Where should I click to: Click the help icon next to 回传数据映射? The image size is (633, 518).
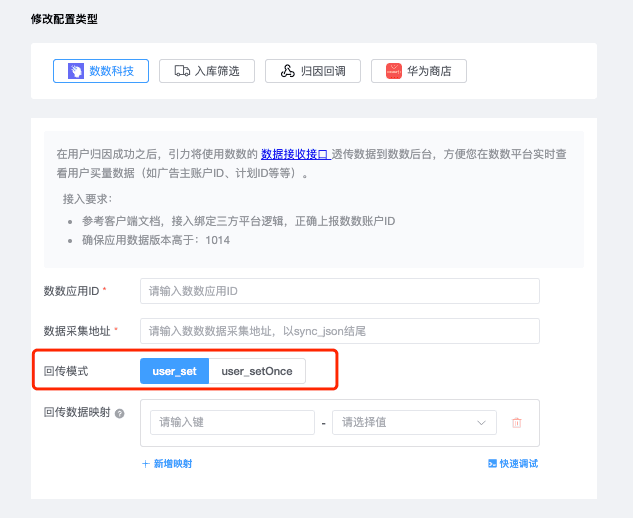[119, 413]
